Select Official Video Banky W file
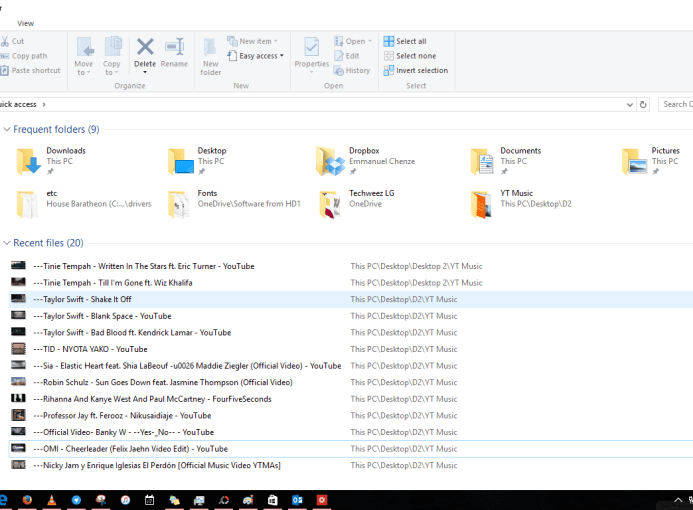This screenshot has width=693, height=510. point(351,432)
